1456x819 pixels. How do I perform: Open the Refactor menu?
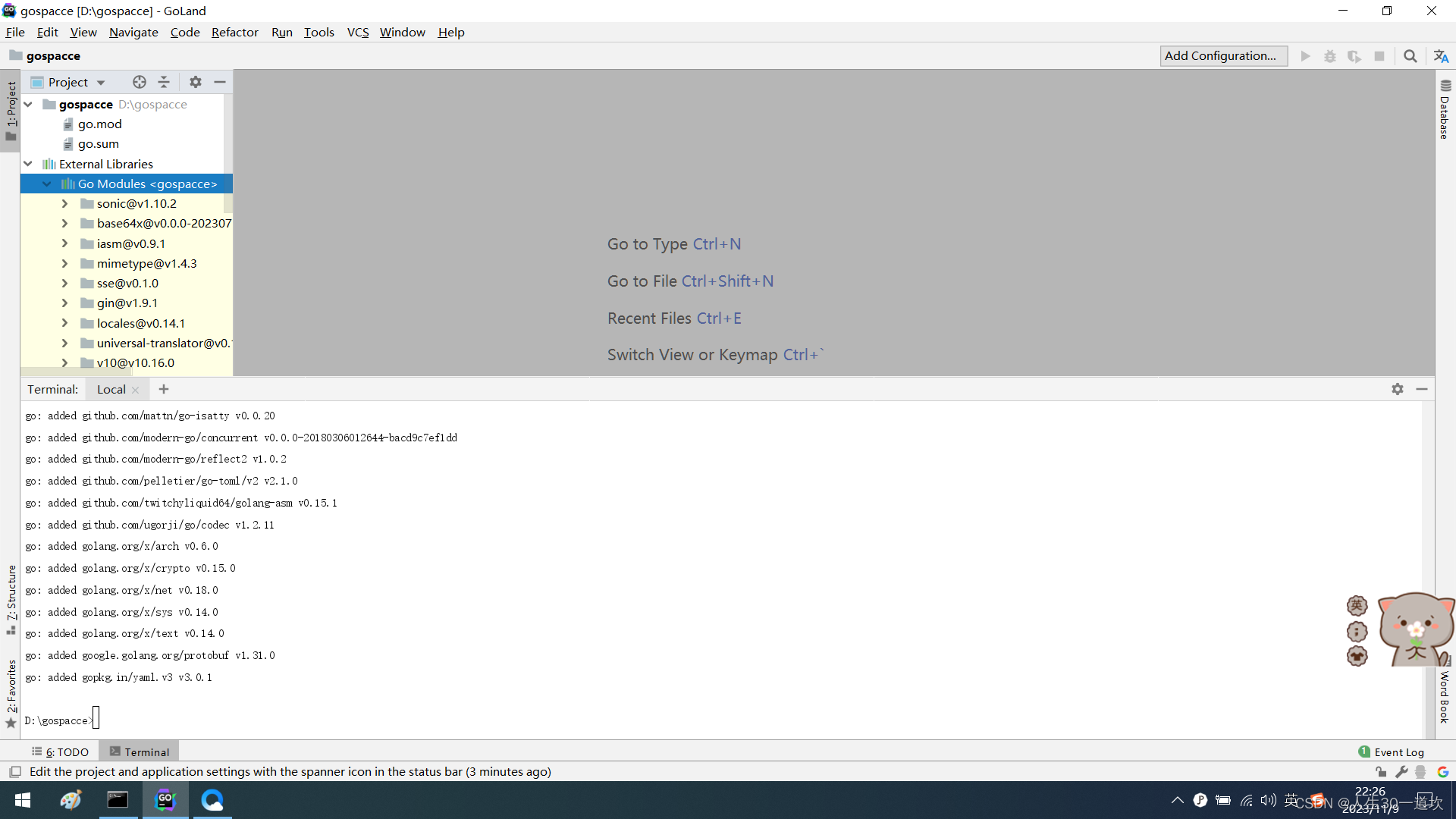pyautogui.click(x=234, y=32)
